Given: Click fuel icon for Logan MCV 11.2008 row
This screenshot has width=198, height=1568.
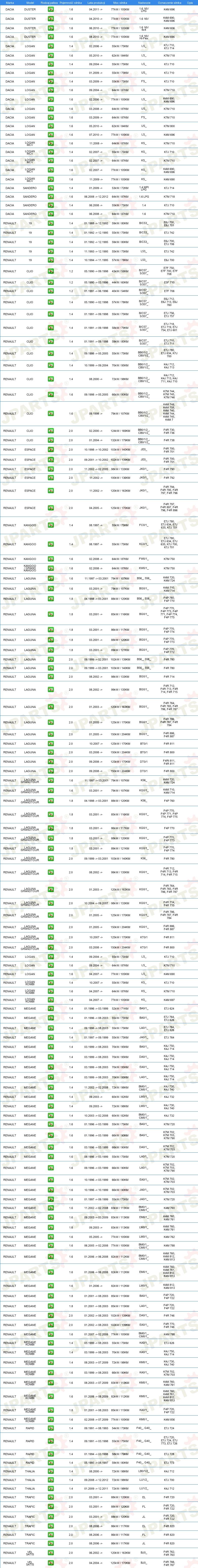Looking at the screenshot, I should tap(51, 144).
